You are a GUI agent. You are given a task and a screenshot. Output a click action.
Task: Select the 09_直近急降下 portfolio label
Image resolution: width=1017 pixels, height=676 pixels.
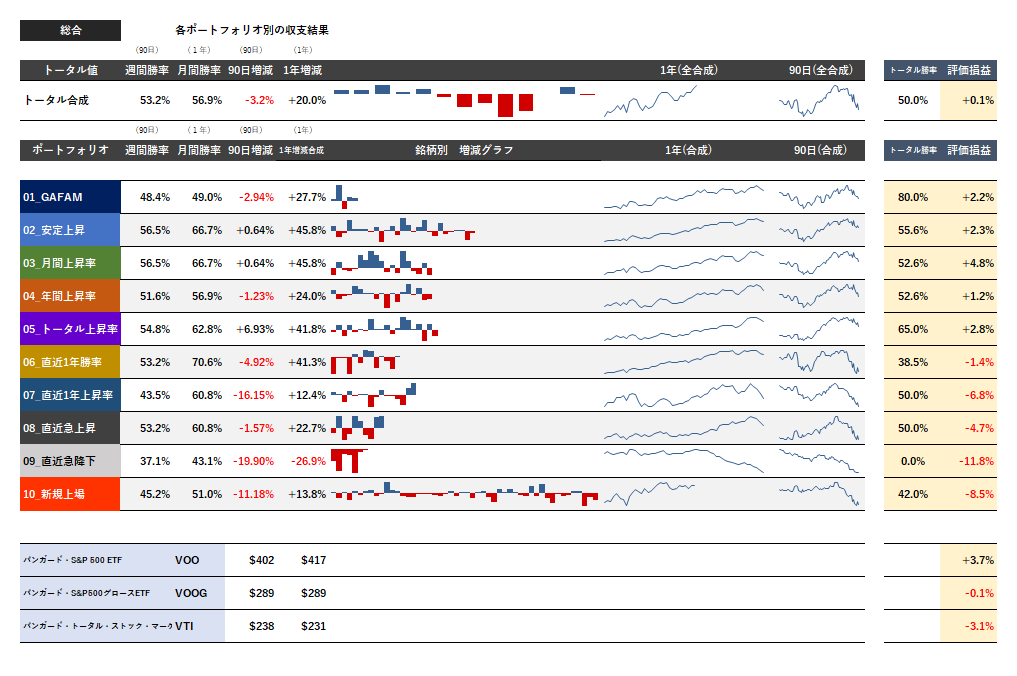tap(70, 461)
